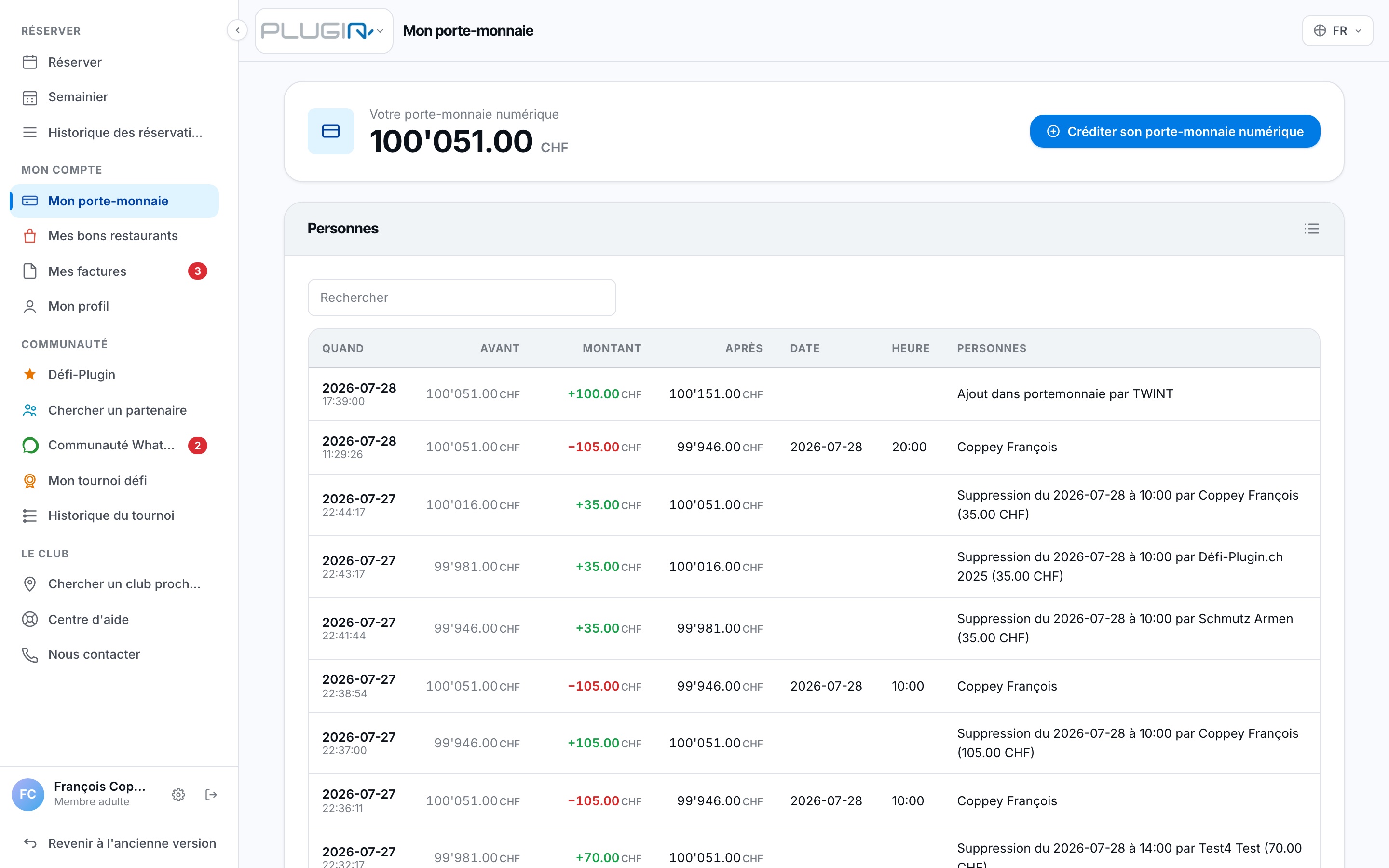Image resolution: width=1389 pixels, height=868 pixels.
Task: Open the FR language dropdown
Action: pos(1337,30)
